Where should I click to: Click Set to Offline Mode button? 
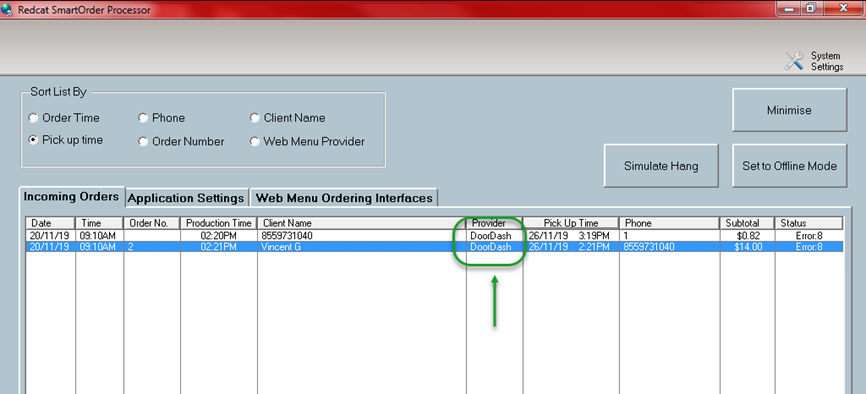pos(789,166)
